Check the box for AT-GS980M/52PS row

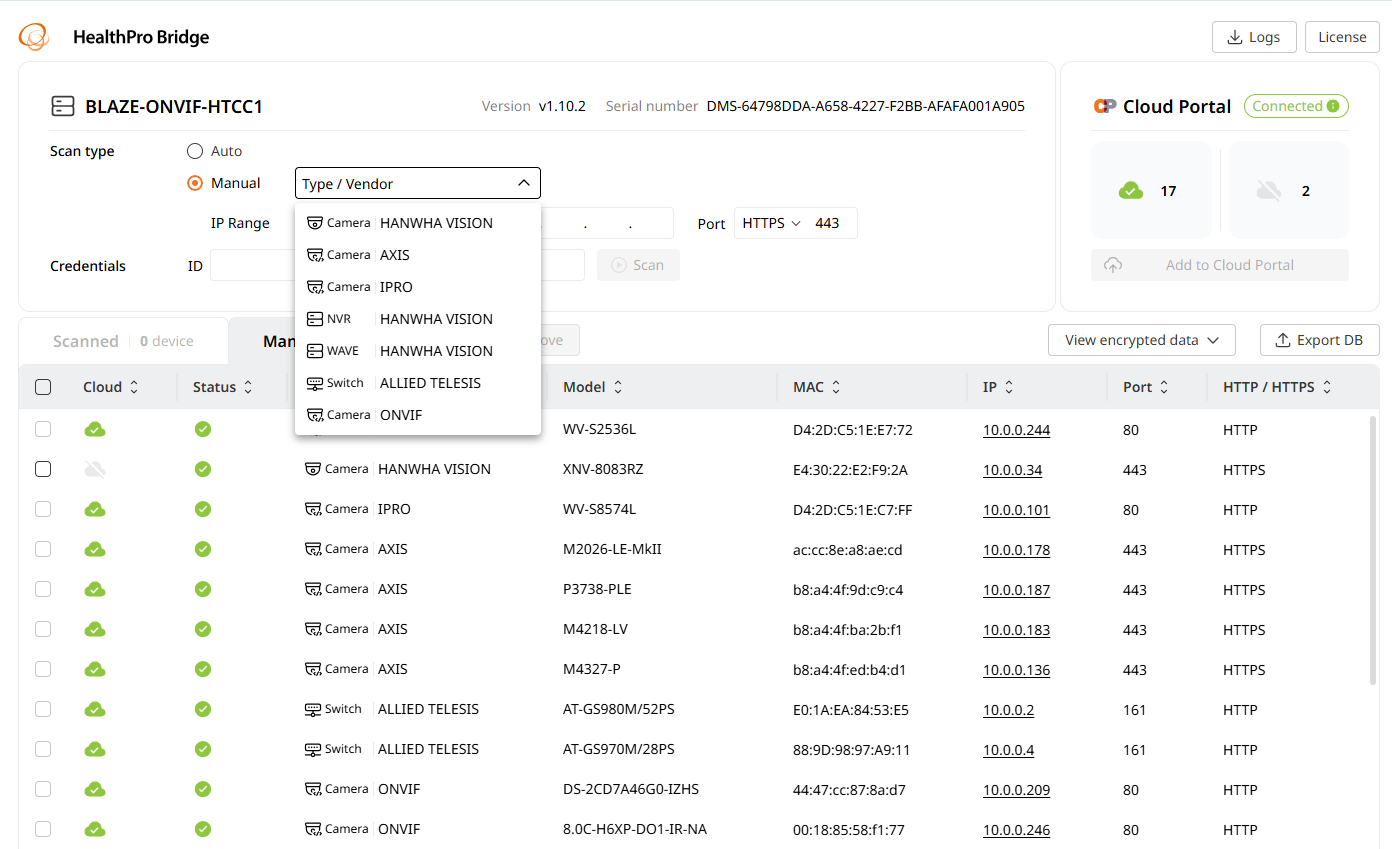tap(43, 709)
